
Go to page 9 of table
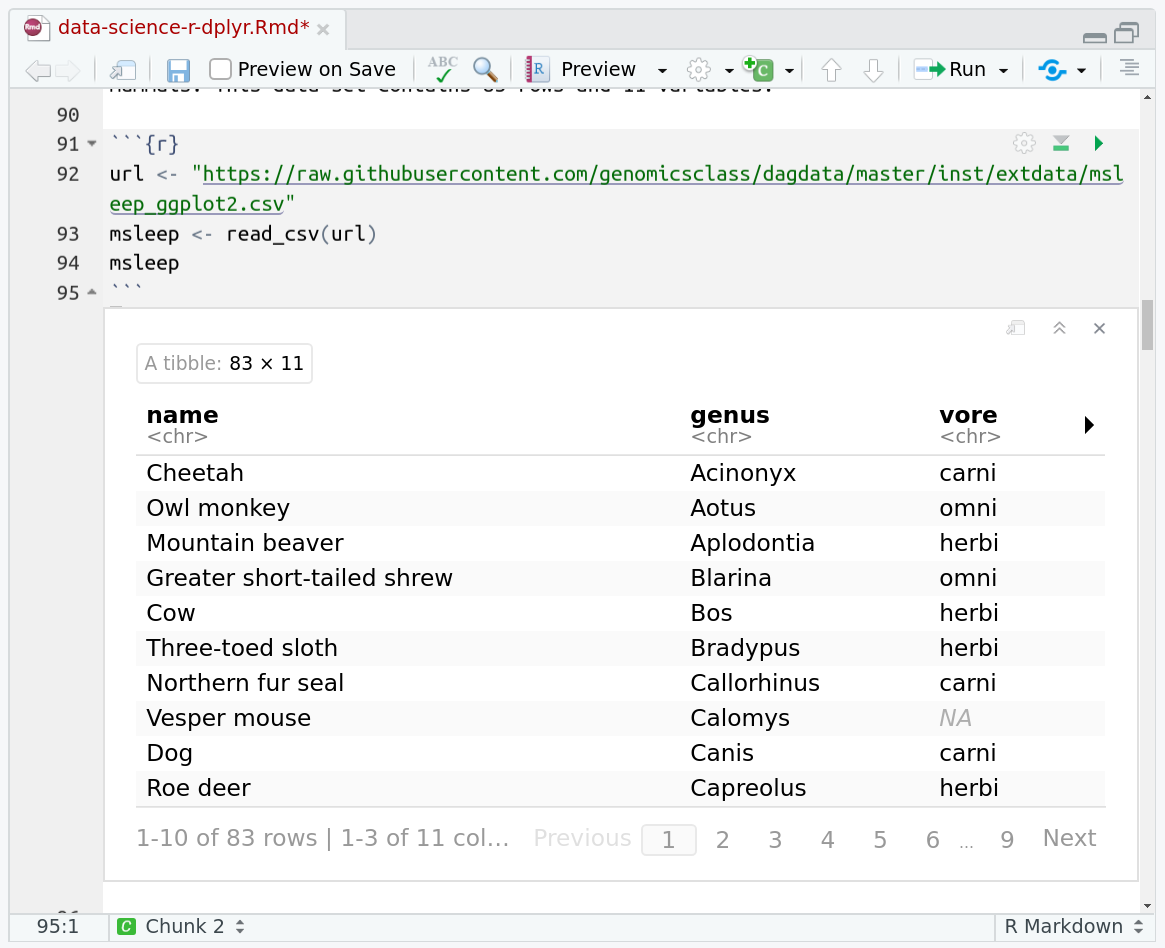pyautogui.click(x=1007, y=840)
